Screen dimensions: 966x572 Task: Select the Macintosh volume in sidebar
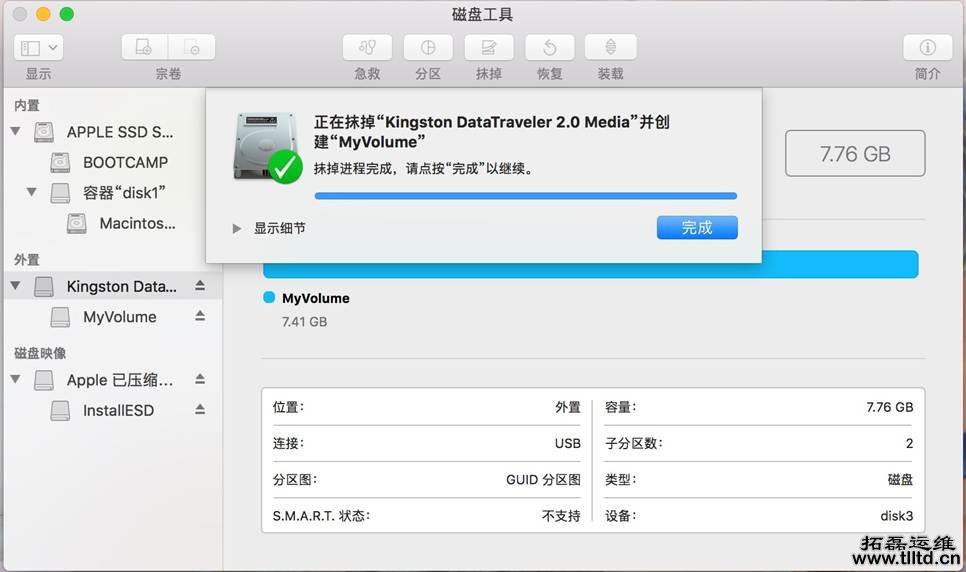pos(113,223)
